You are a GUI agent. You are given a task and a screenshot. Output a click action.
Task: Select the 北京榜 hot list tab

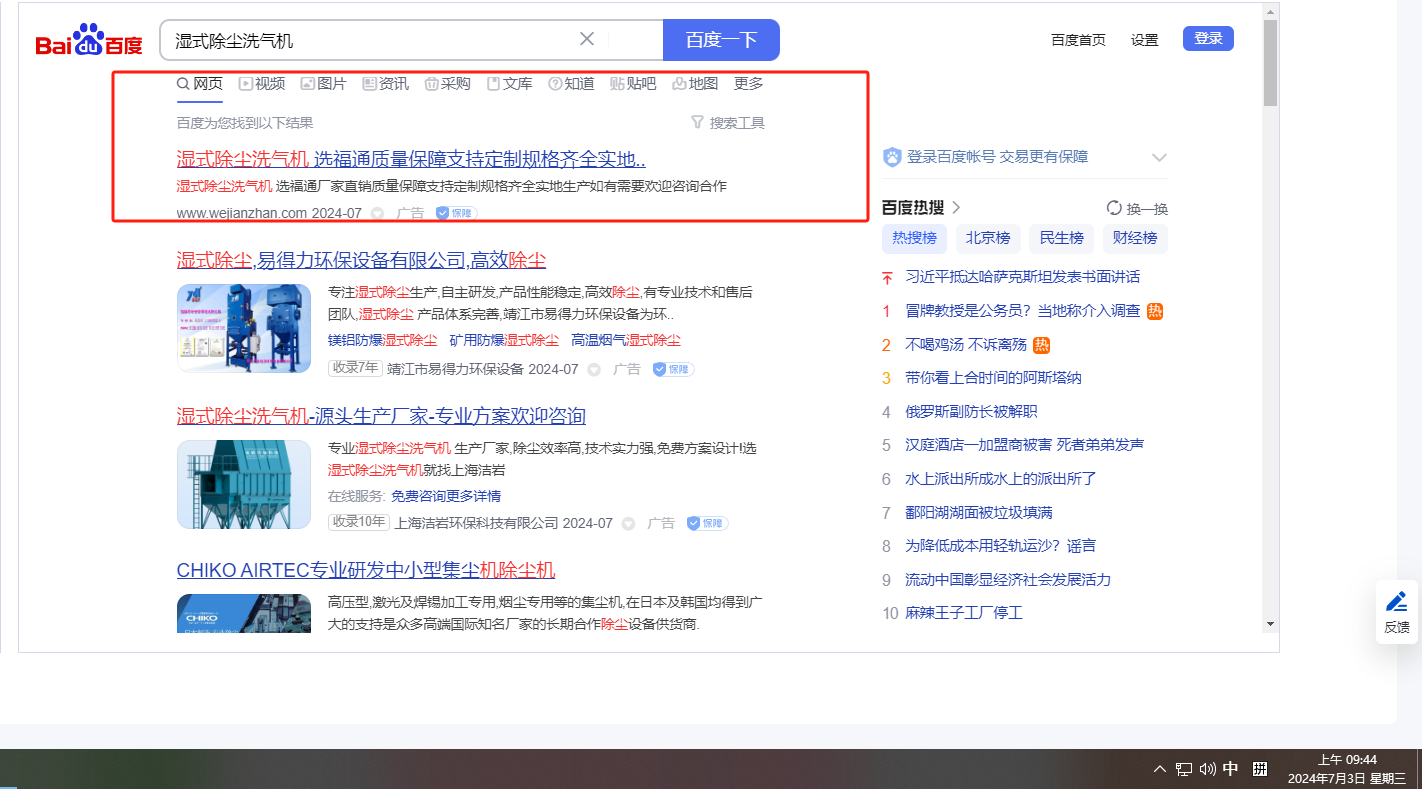pyautogui.click(x=987, y=238)
